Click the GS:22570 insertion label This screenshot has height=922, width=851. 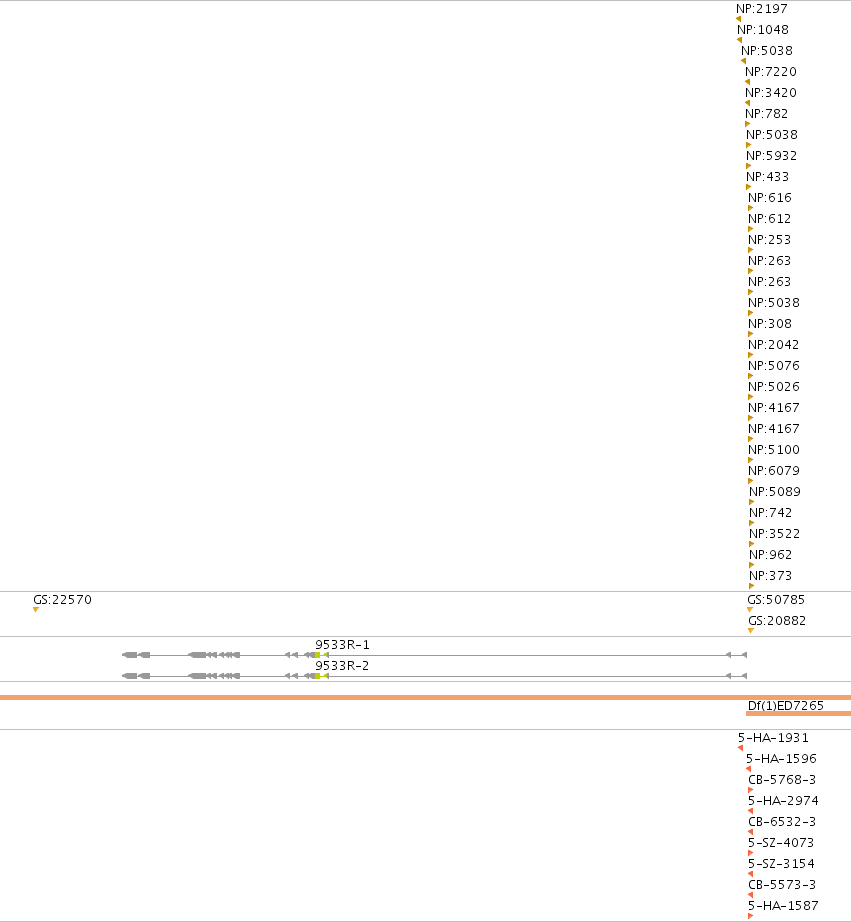tap(62, 600)
